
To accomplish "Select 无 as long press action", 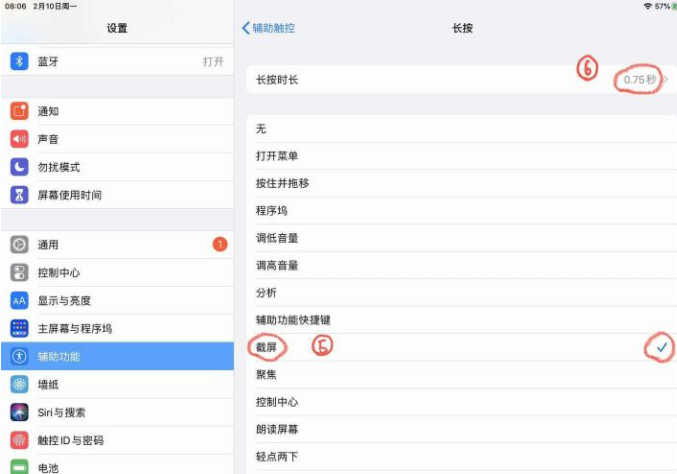I will (461, 129).
